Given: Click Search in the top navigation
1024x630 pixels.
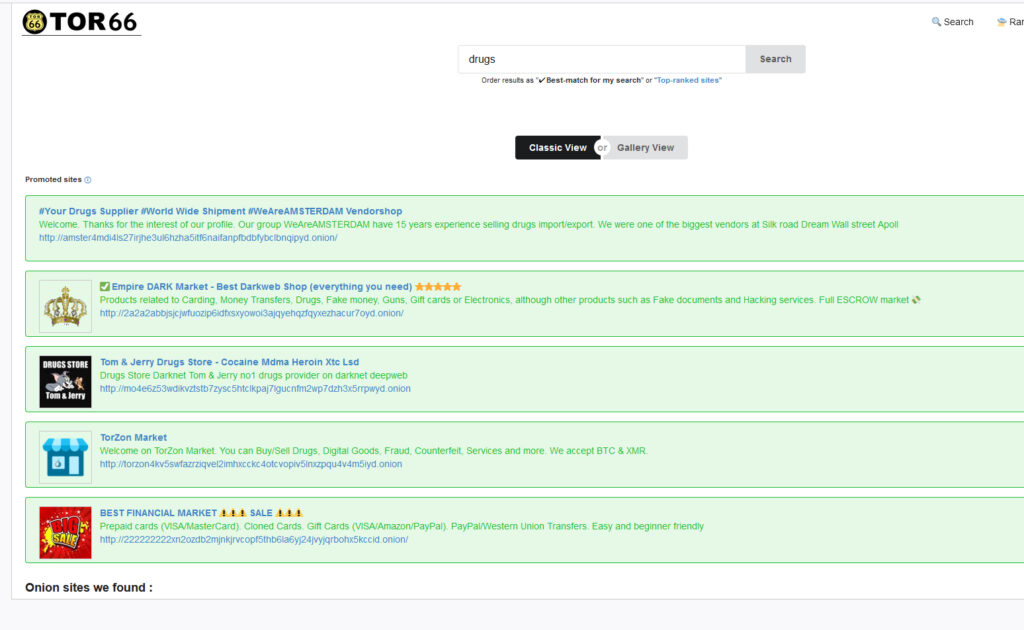Looking at the screenshot, I should pos(956,20).
